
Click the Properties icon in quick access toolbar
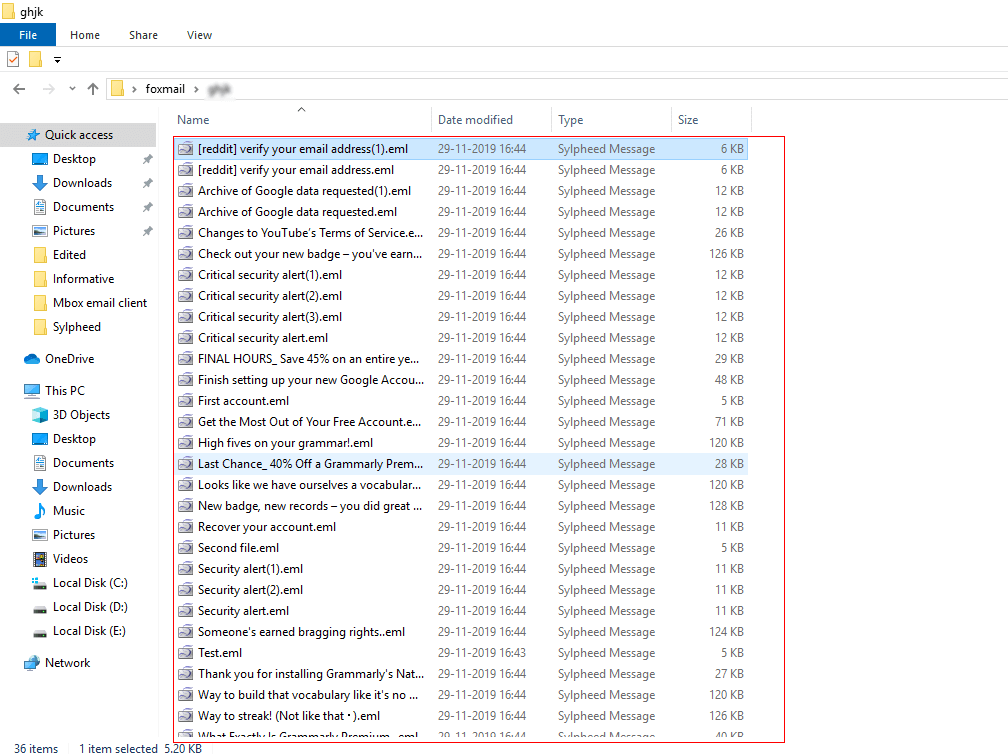coord(13,59)
